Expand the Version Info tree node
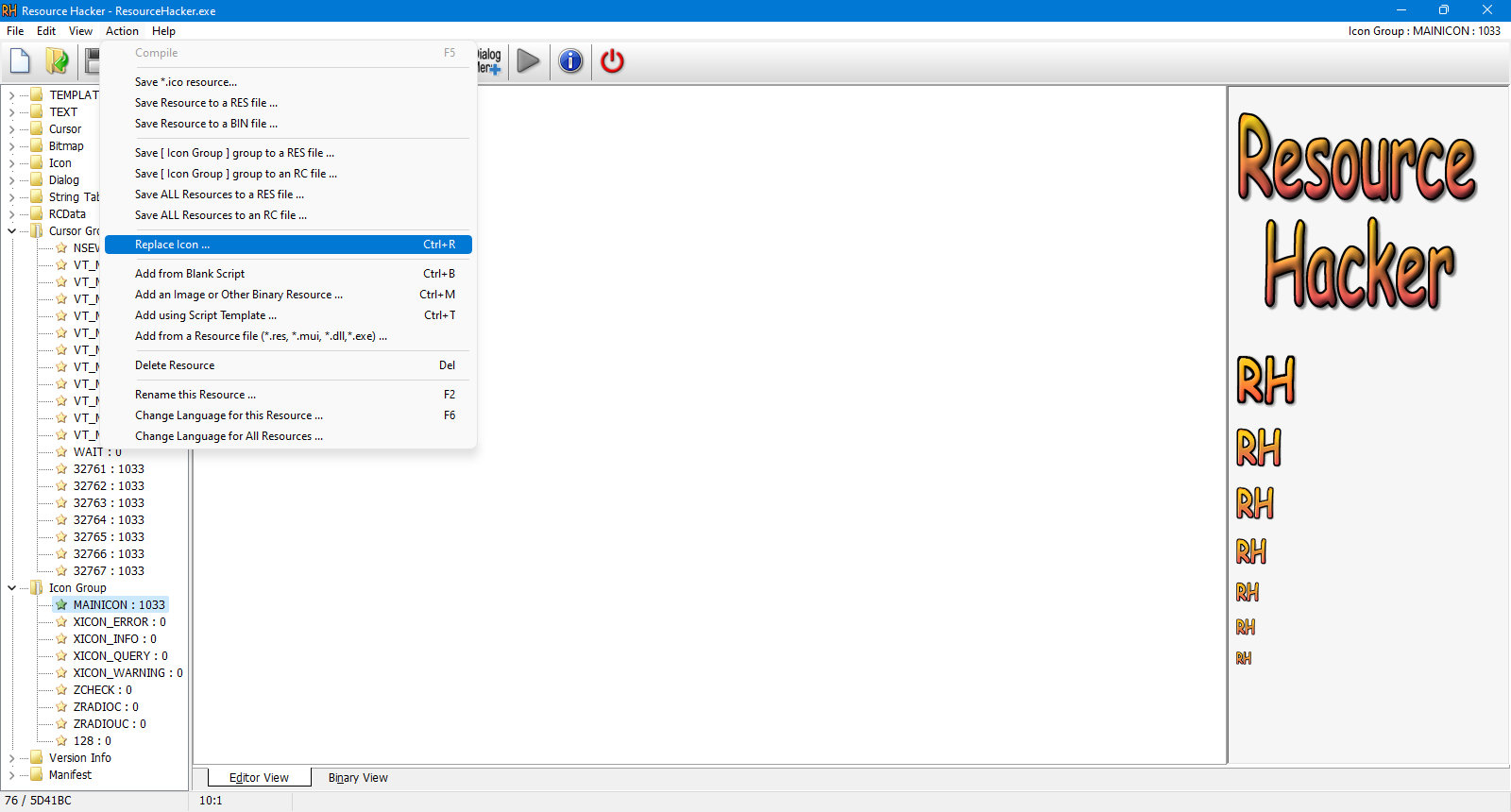The image size is (1511, 812). tap(11, 758)
